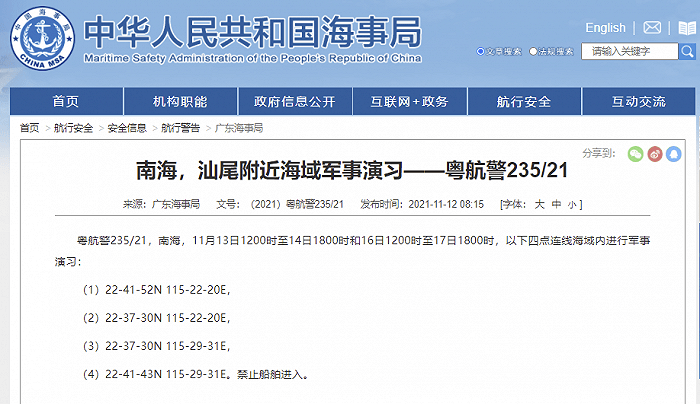Screen dimensions: 700x404
Task: Go to 首页 in main navigation
Action: click(x=66, y=102)
